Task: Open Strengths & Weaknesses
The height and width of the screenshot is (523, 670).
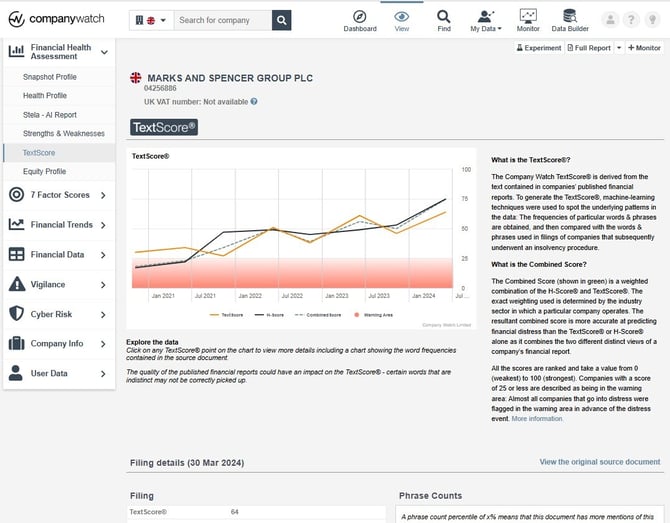Action: [64, 134]
